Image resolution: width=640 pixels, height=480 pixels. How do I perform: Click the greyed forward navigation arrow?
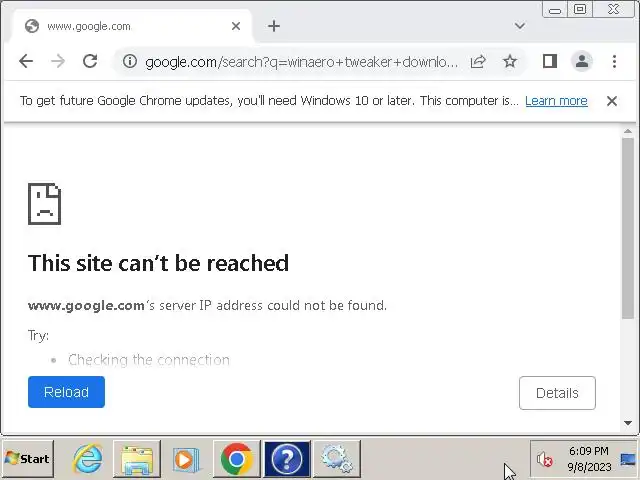point(58,62)
